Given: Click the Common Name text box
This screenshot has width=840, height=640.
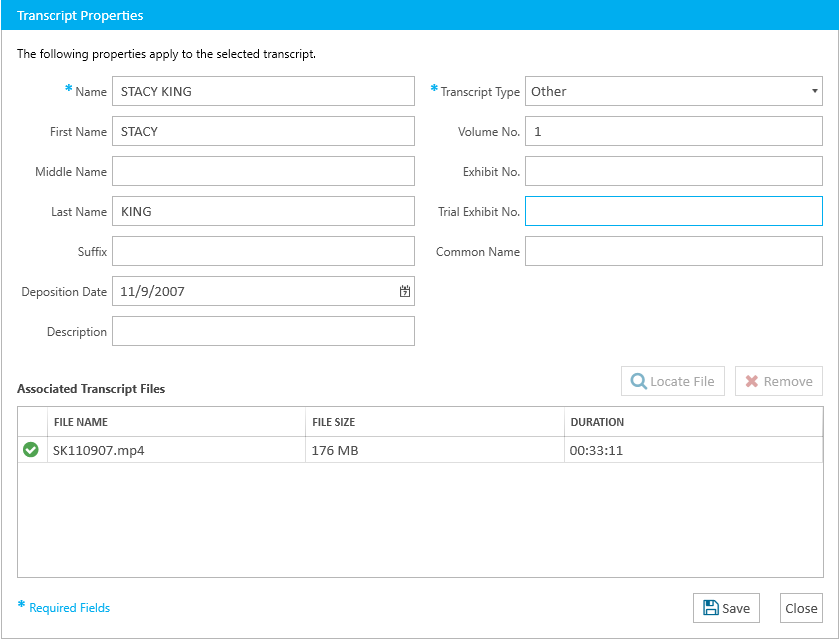Looking at the screenshot, I should tap(673, 251).
